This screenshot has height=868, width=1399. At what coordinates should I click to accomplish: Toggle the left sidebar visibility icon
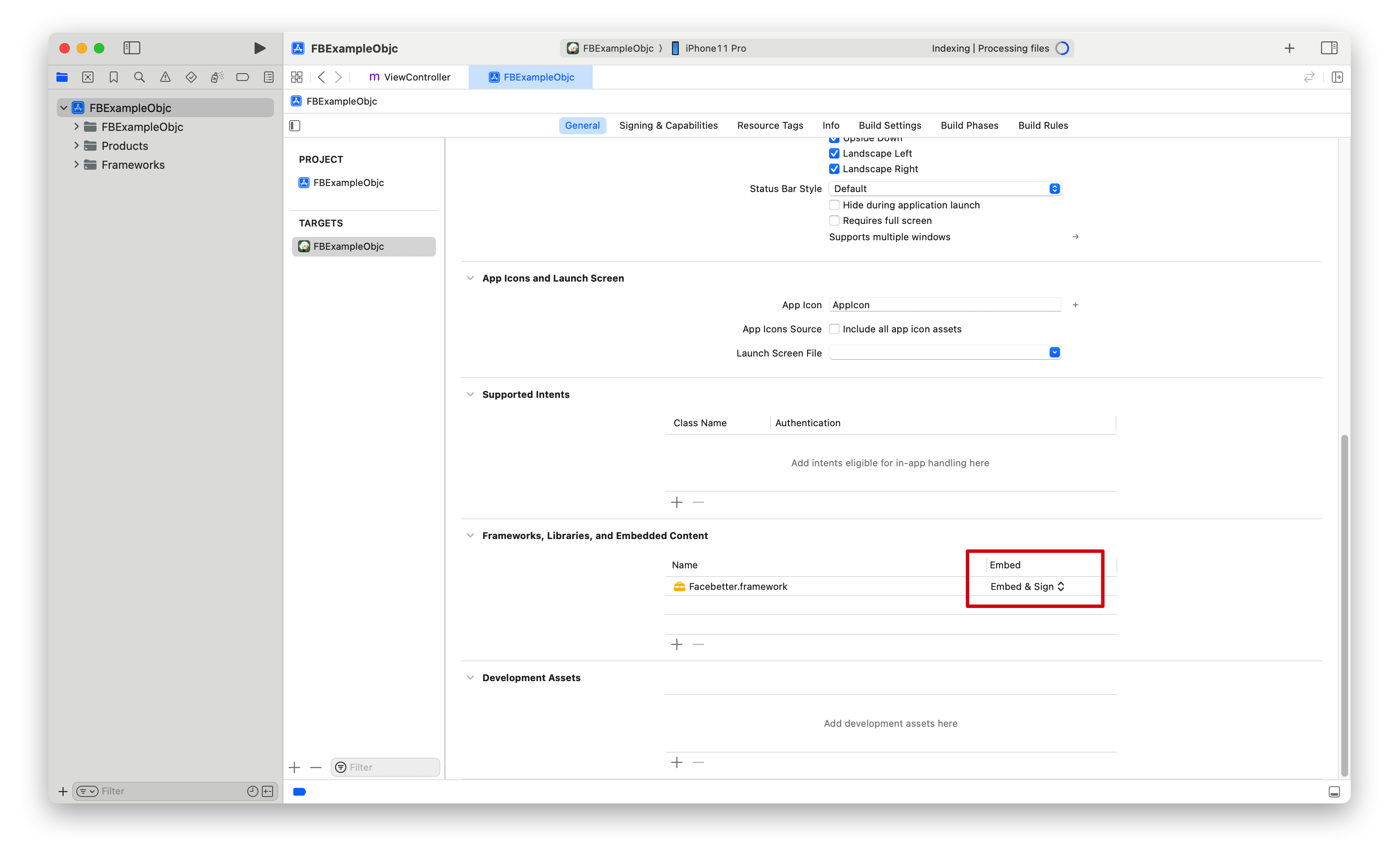131,48
